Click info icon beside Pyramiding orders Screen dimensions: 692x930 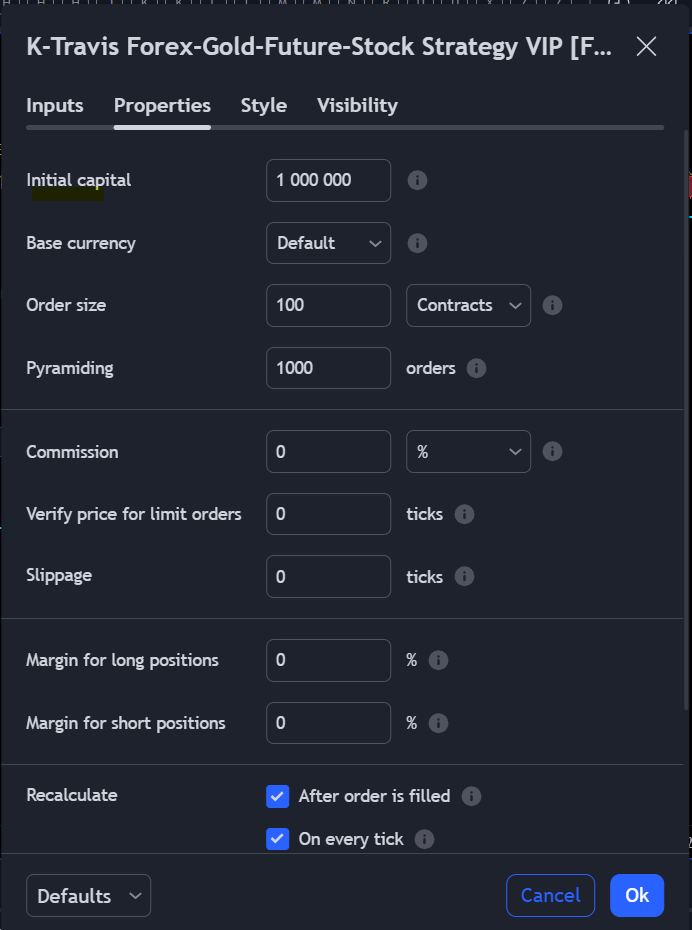click(477, 368)
